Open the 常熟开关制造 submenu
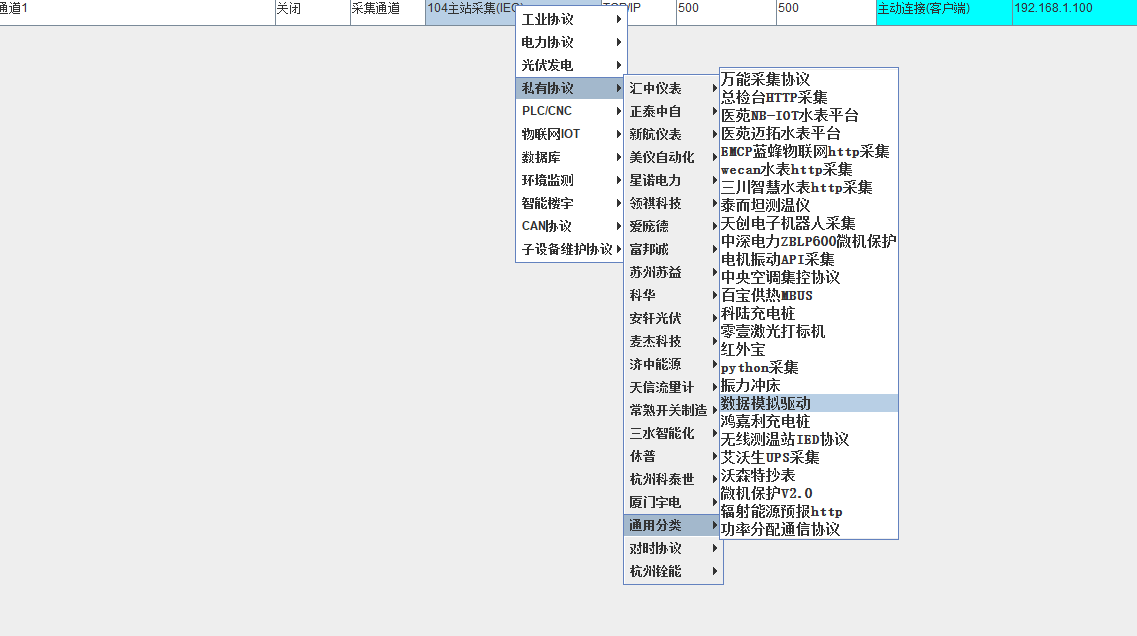The image size is (1137, 636). click(673, 410)
